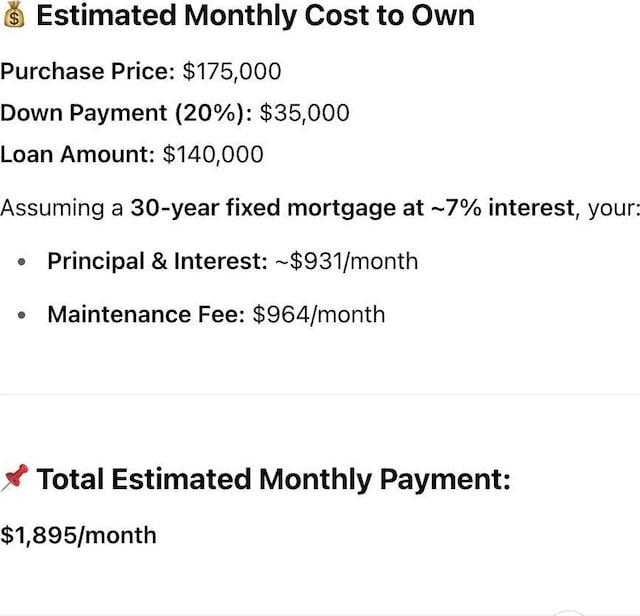Click the $964/month maintenance value

coord(319,315)
